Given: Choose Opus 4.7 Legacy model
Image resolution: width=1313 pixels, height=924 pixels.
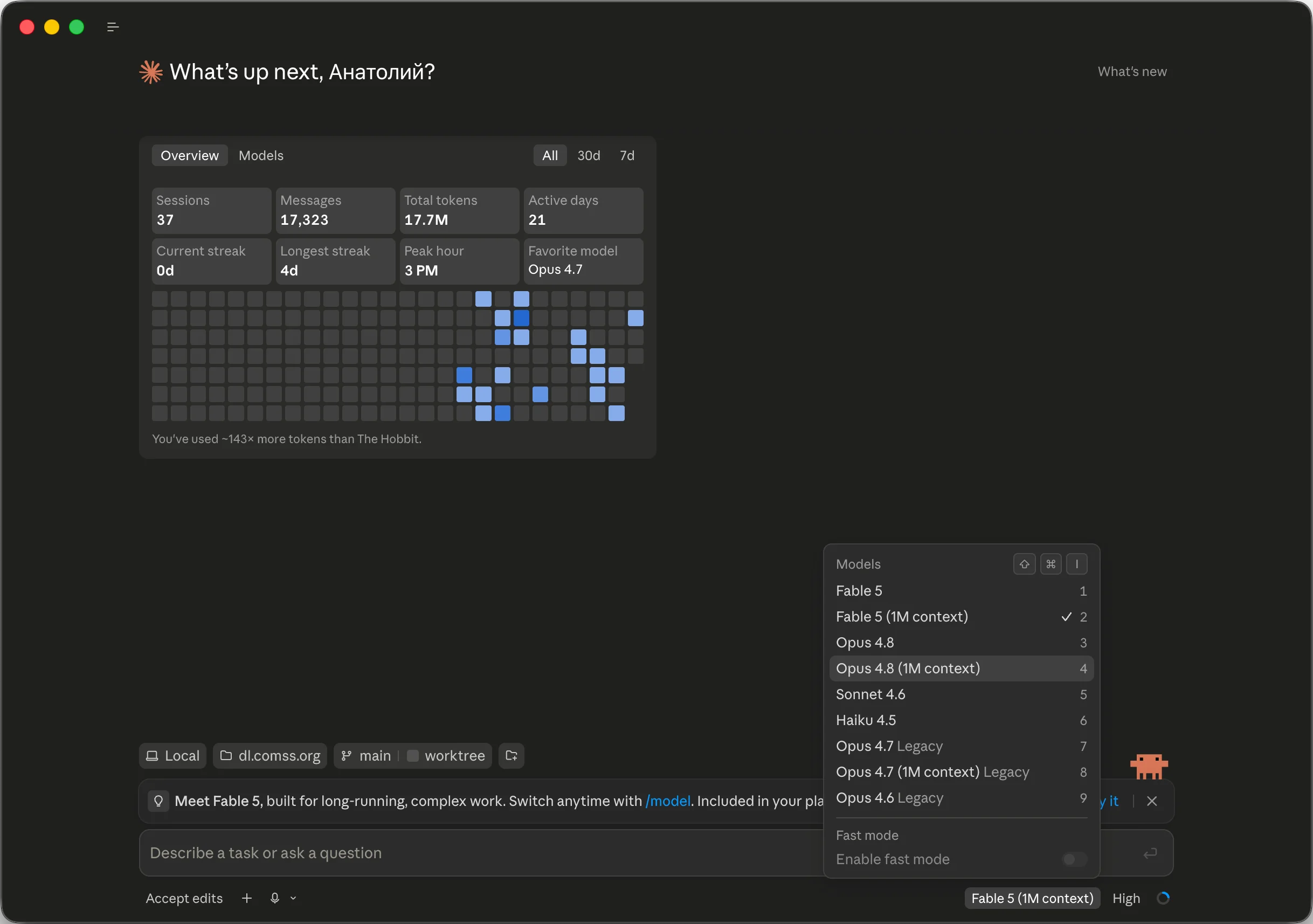Looking at the screenshot, I should click(962, 746).
